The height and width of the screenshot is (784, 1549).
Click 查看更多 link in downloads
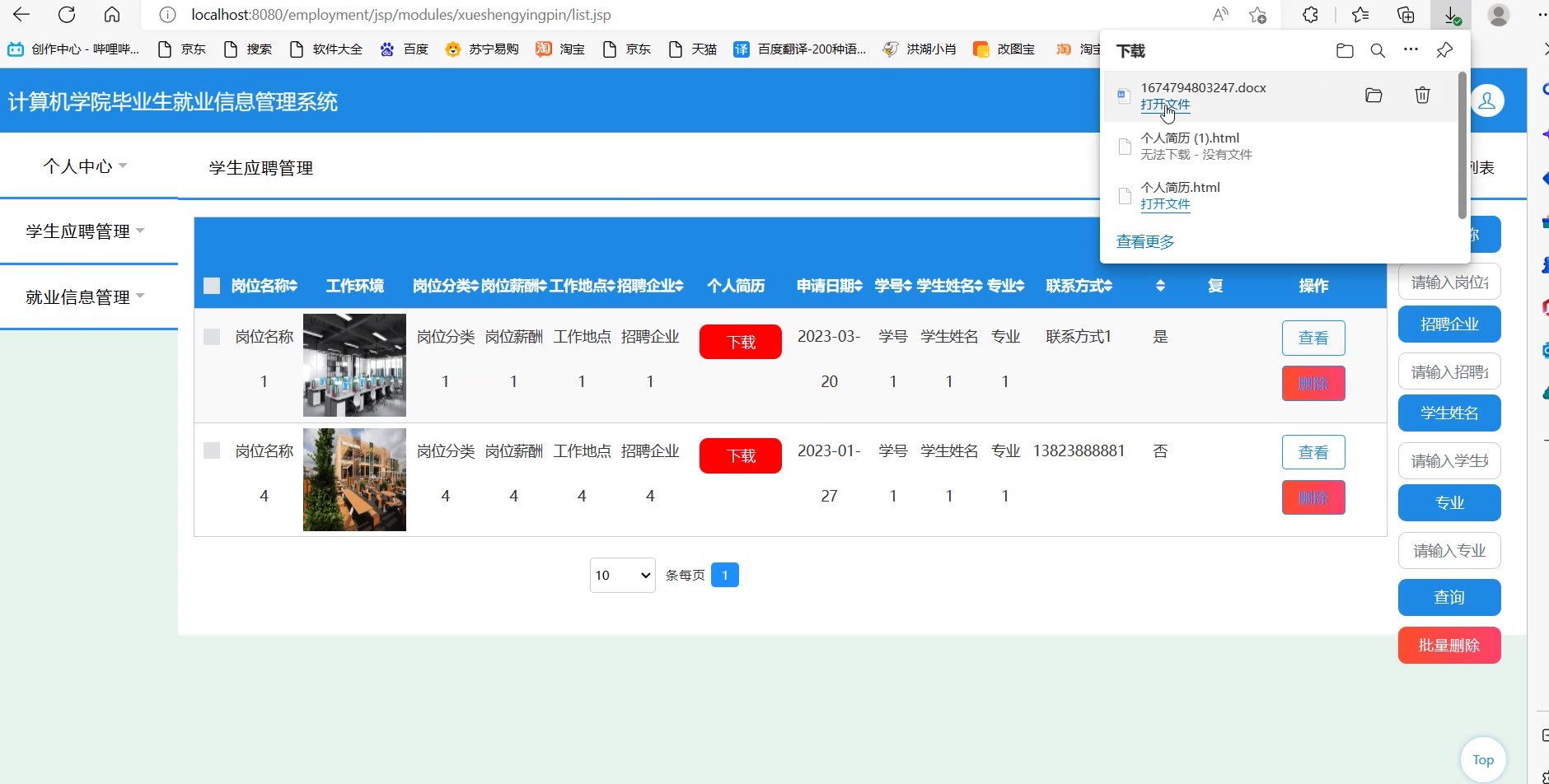point(1145,241)
